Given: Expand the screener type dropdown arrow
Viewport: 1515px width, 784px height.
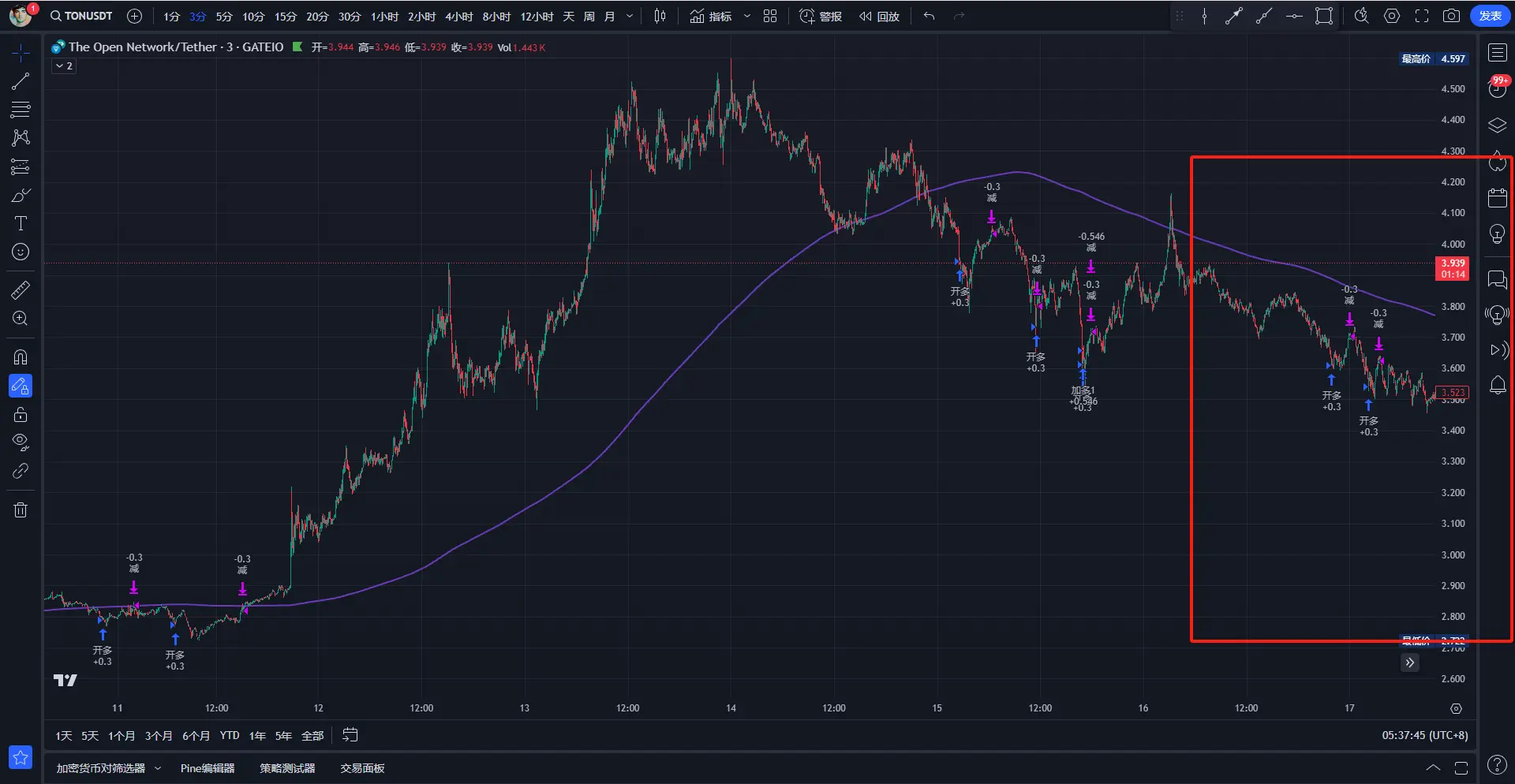Looking at the screenshot, I should click(x=158, y=768).
